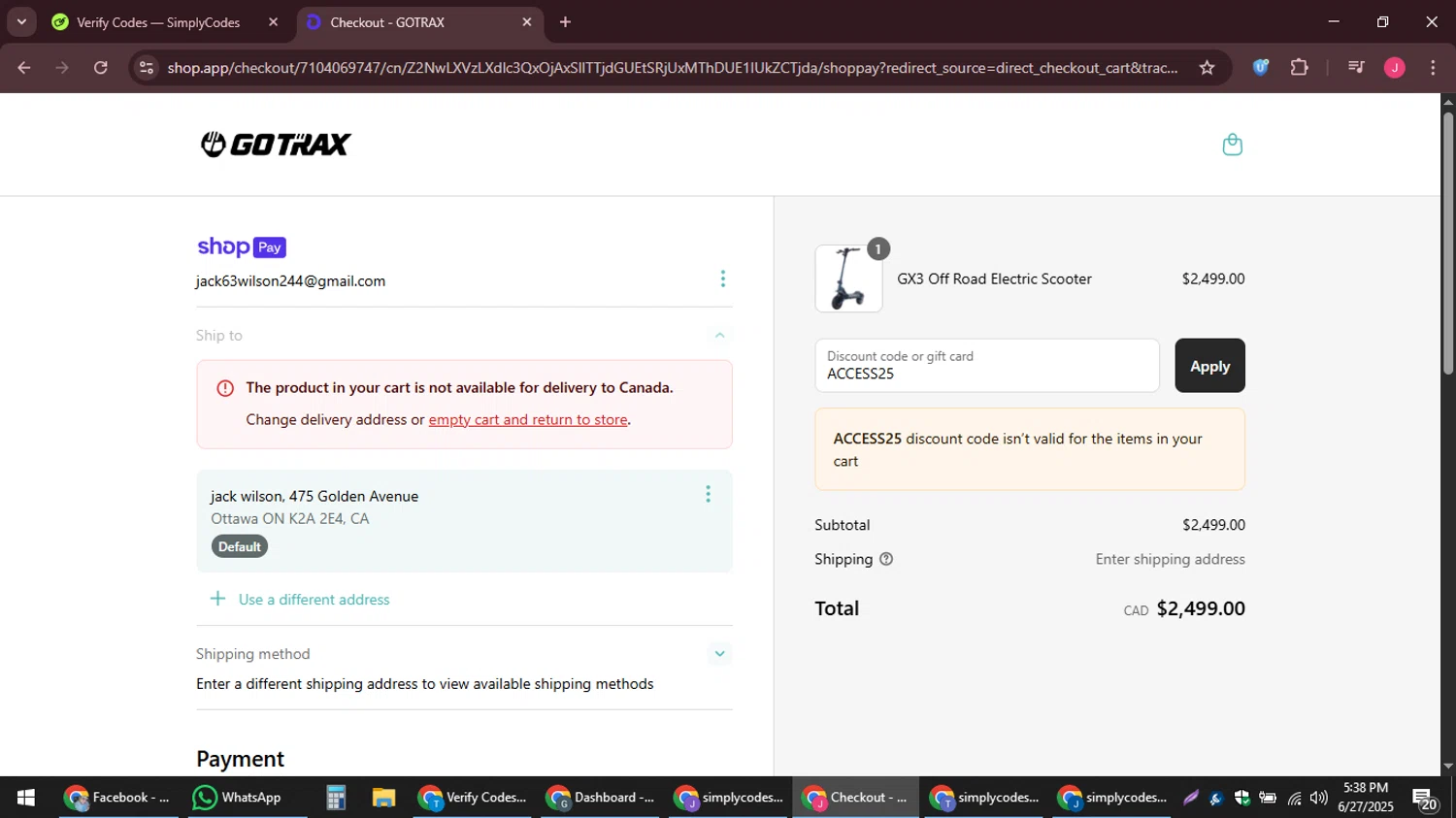The image size is (1456, 818).
Task: Open volume control in system tray
Action: [1318, 798]
